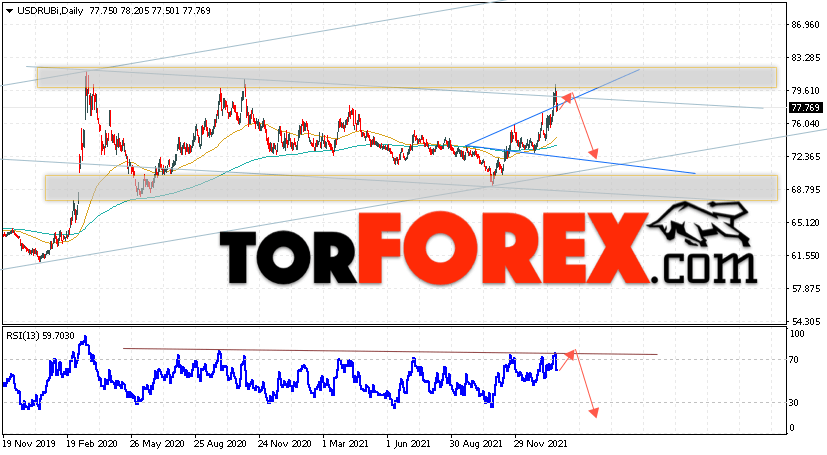Select the 61.550 price axis label

[x=805, y=256]
